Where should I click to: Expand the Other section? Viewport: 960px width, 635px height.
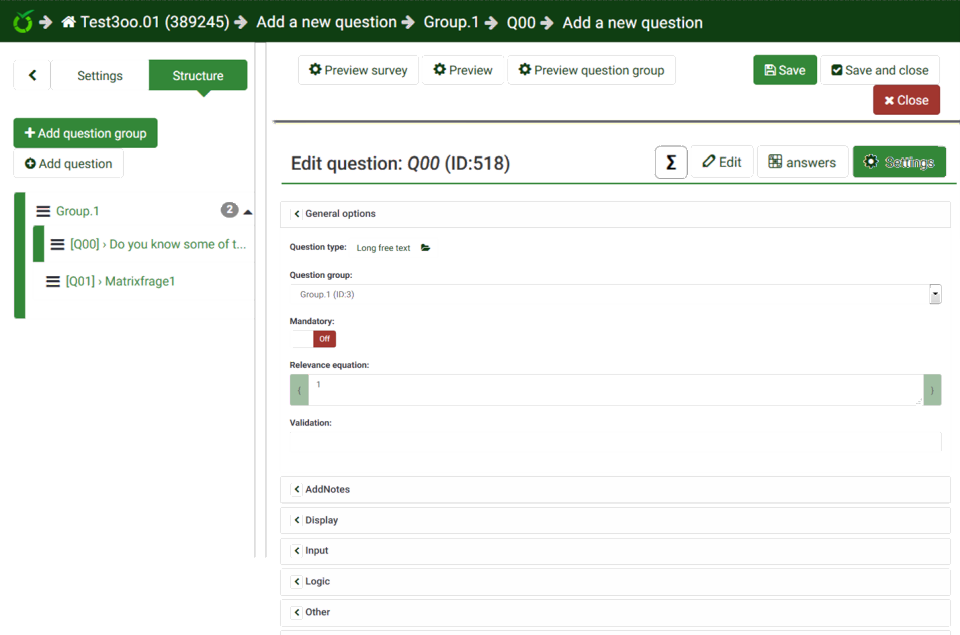pyautogui.click(x=615, y=612)
